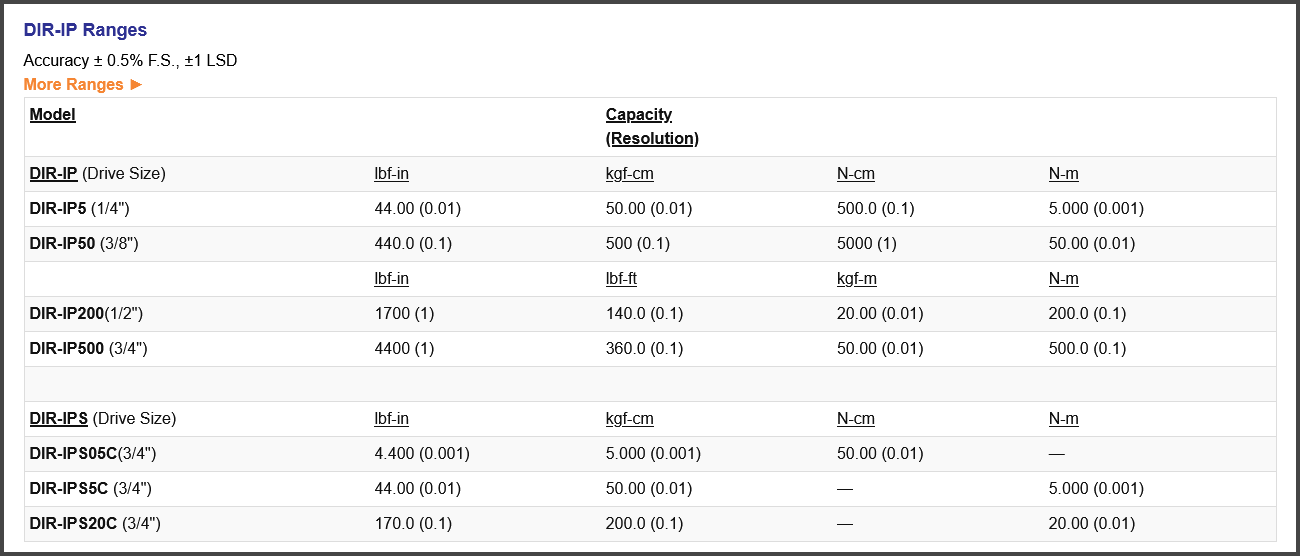Click the DIR-IPS5C (3/4") model name
The width and height of the screenshot is (1300, 556).
[x=90, y=489]
